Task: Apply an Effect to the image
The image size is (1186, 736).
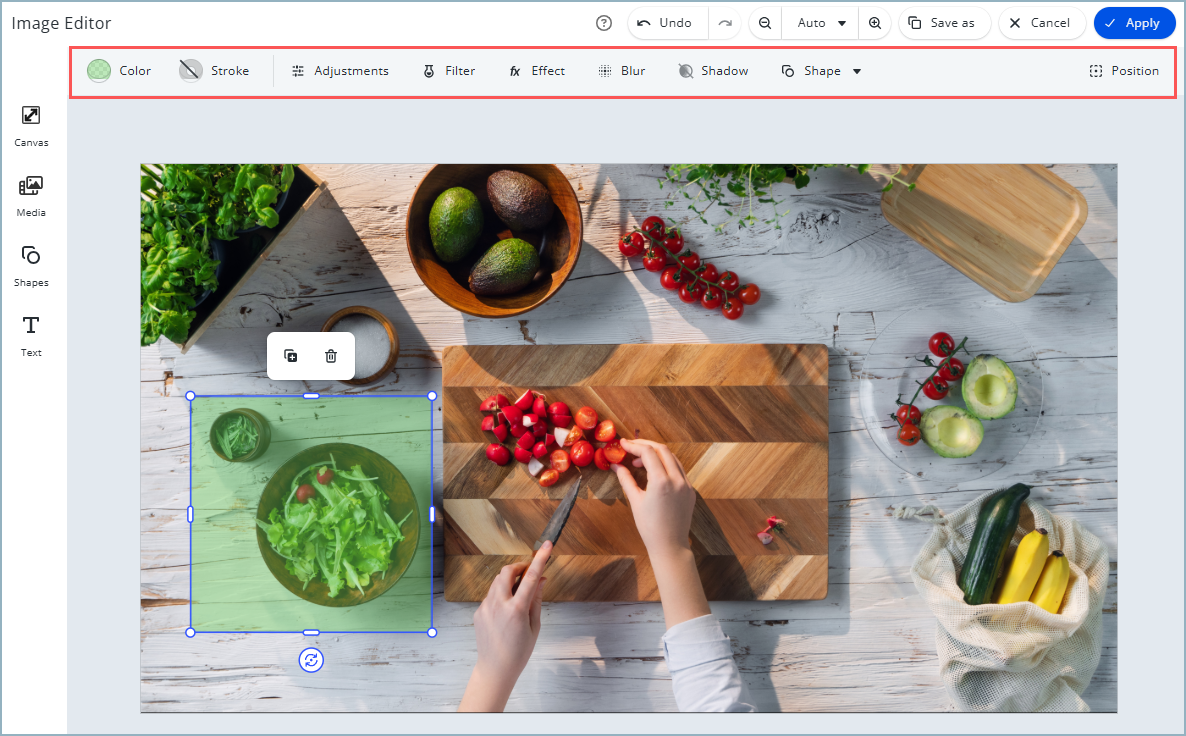Action: (x=537, y=70)
